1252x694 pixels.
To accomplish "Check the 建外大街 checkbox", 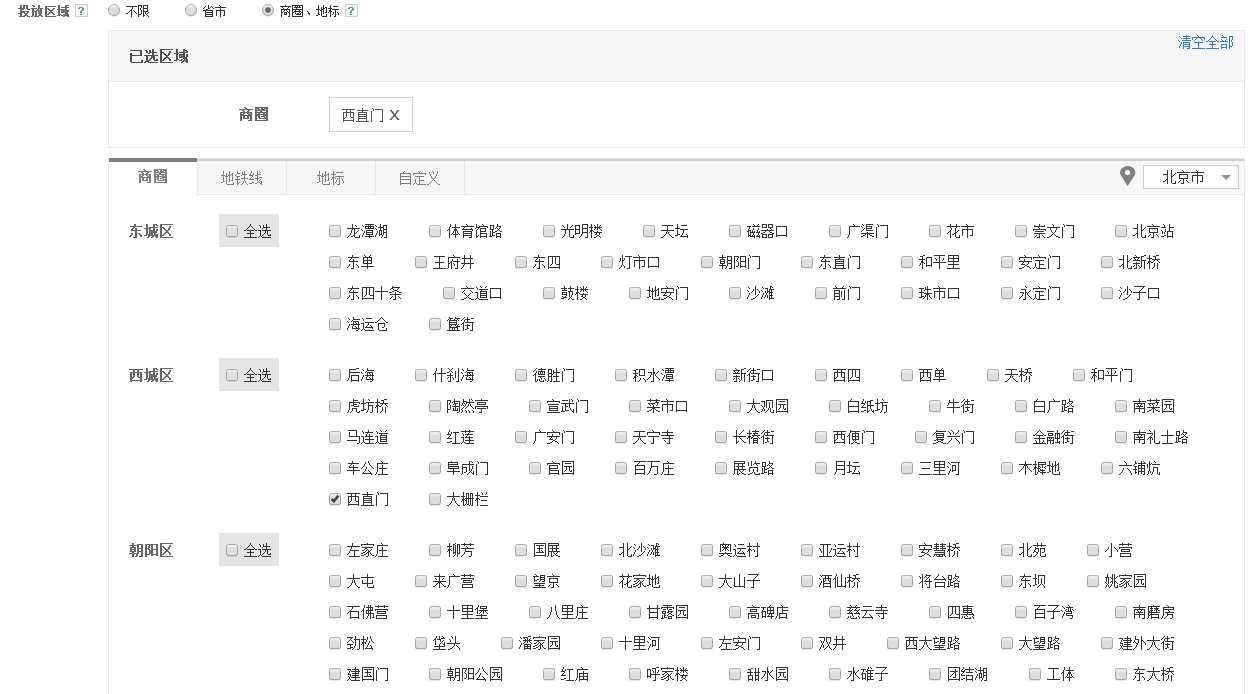I will 1107,643.
